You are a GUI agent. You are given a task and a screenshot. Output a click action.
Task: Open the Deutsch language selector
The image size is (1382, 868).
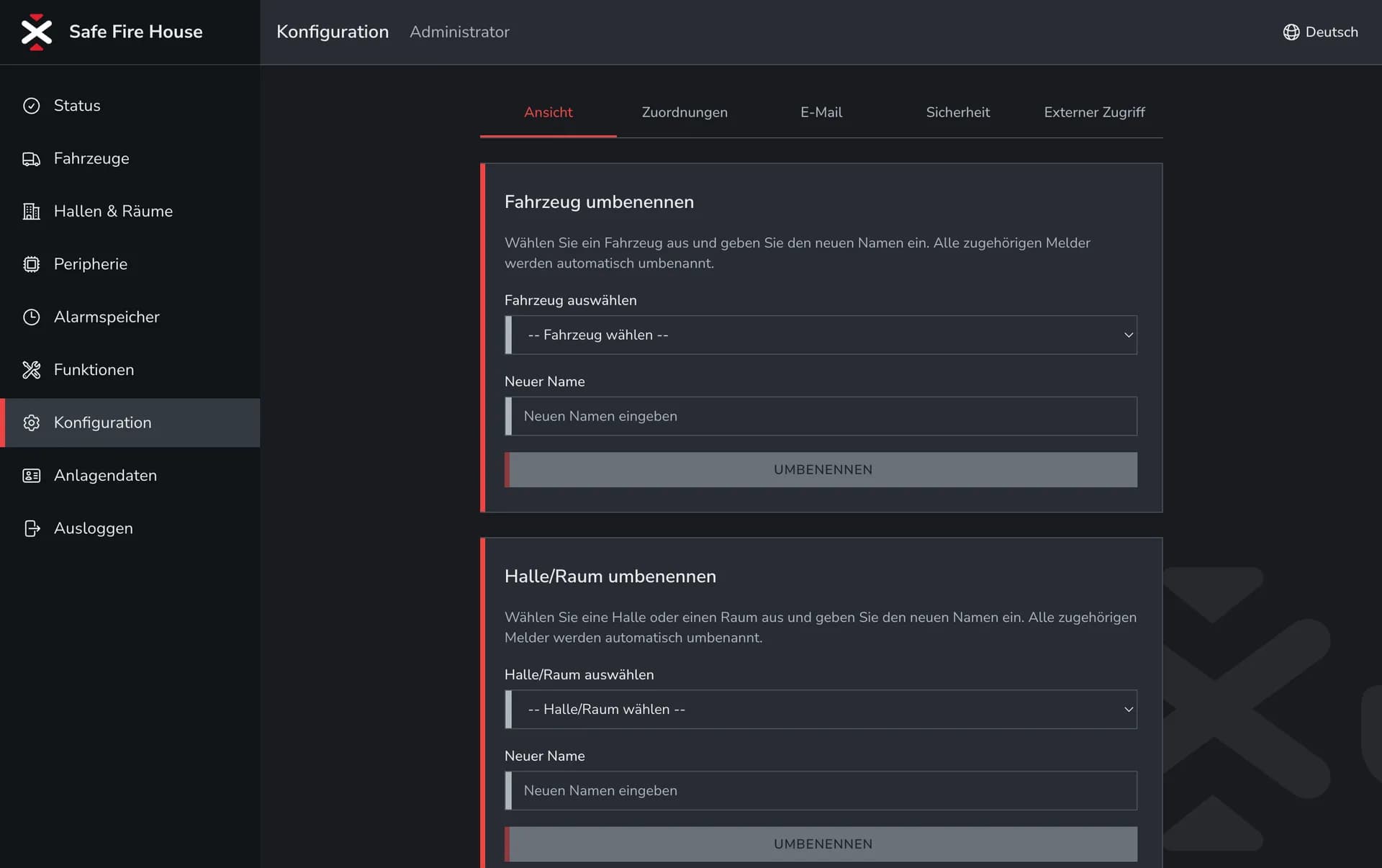coord(1331,32)
